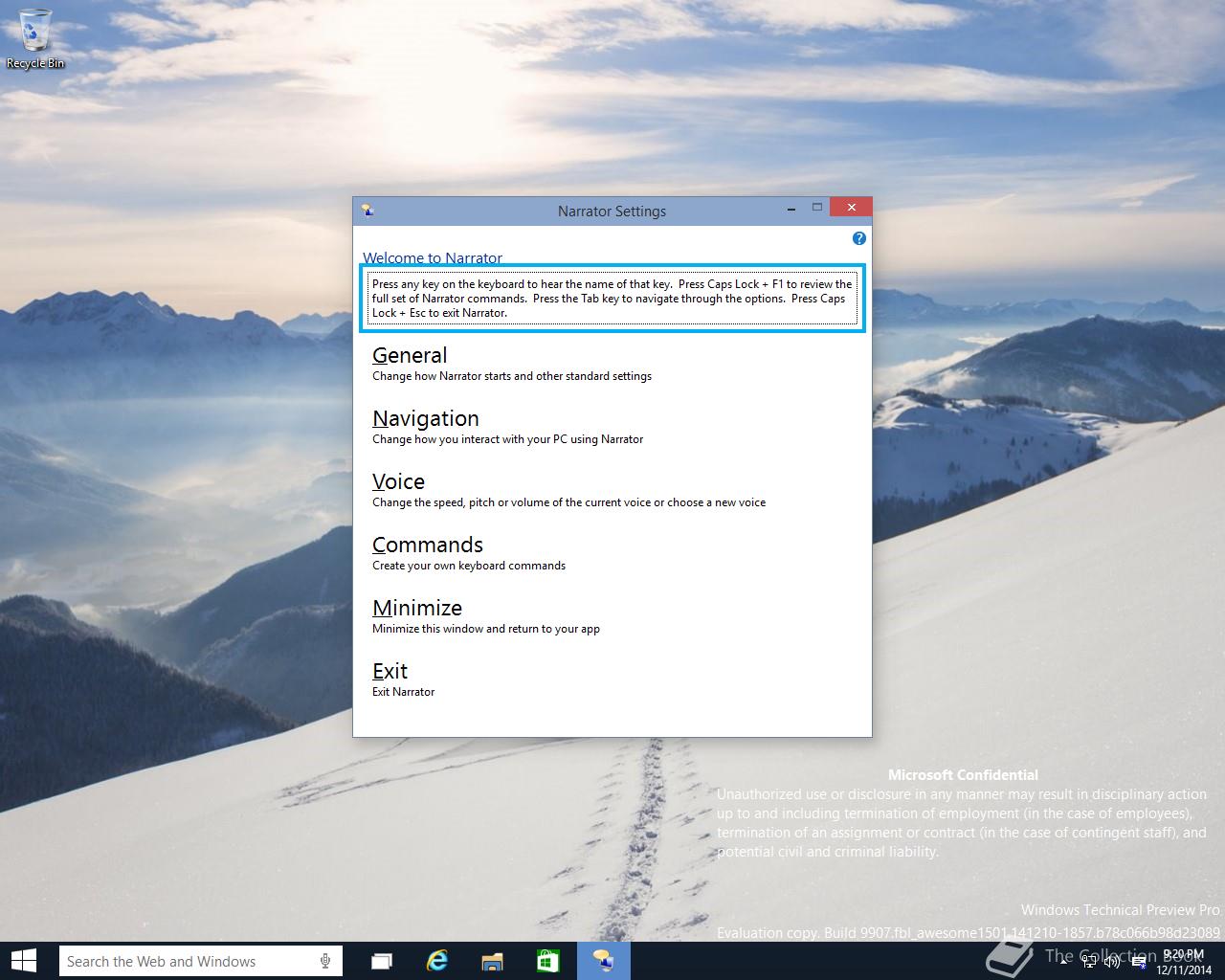Click the 'Search the Web and Windows' box
The width and height of the screenshot is (1225, 980).
(201, 961)
